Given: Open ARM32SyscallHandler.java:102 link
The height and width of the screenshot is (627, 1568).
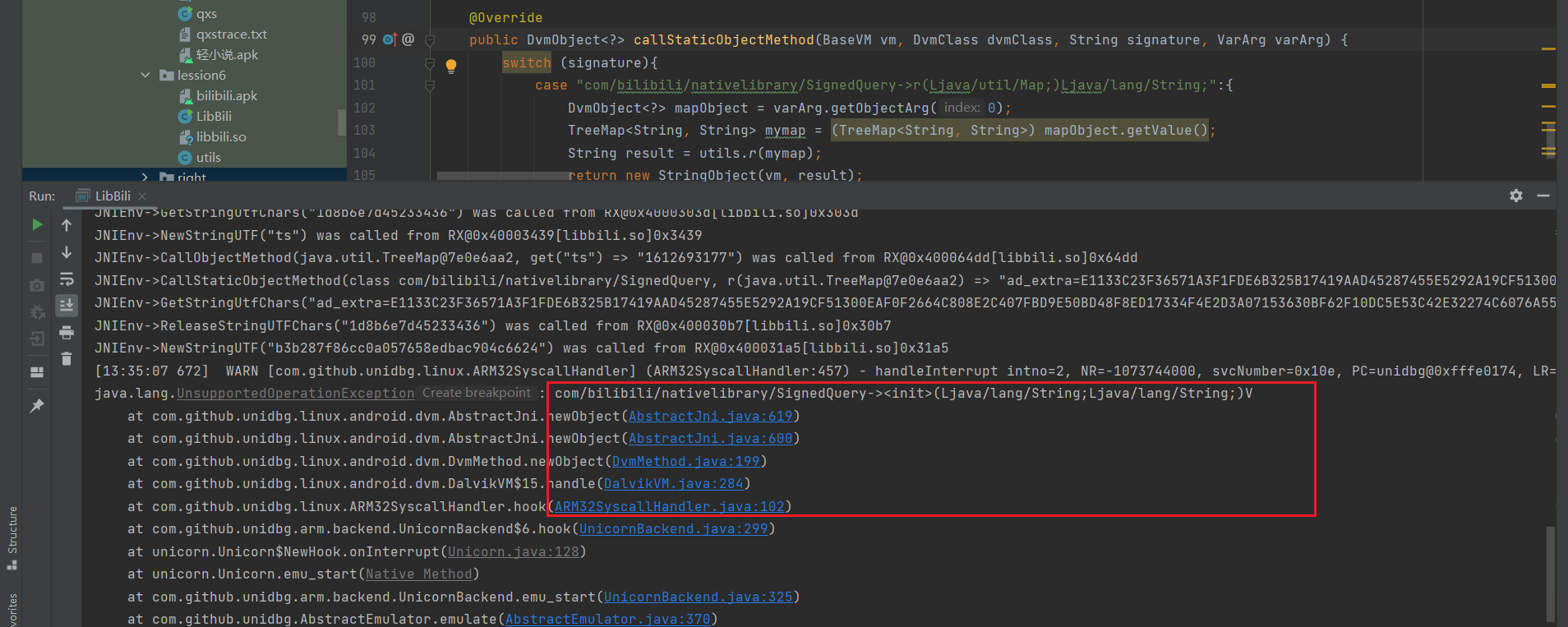Looking at the screenshot, I should 669,507.
